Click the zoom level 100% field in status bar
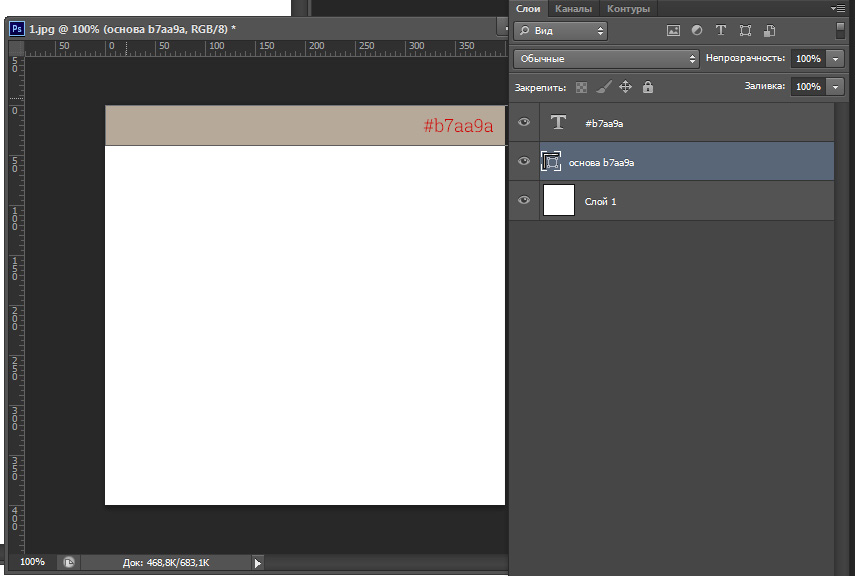Viewport: 855px width, 576px height. (32, 562)
